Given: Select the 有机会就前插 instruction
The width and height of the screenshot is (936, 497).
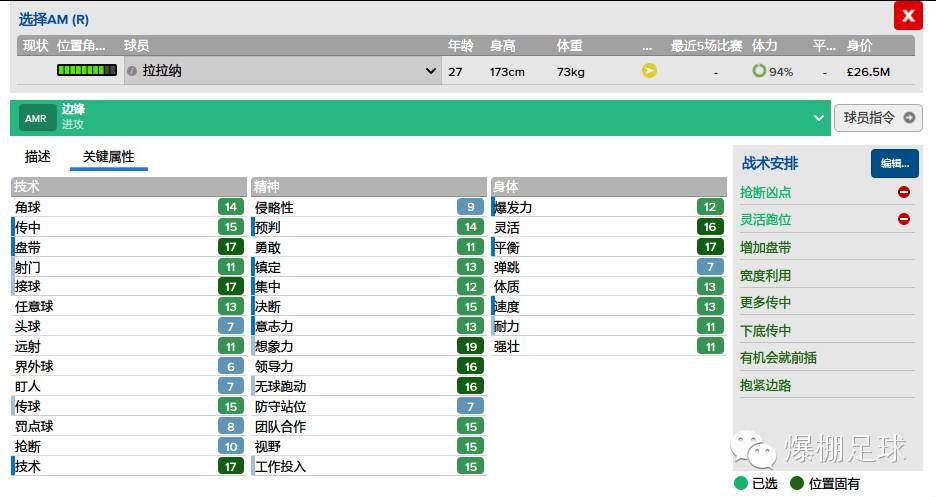Looking at the screenshot, I should (827, 357).
